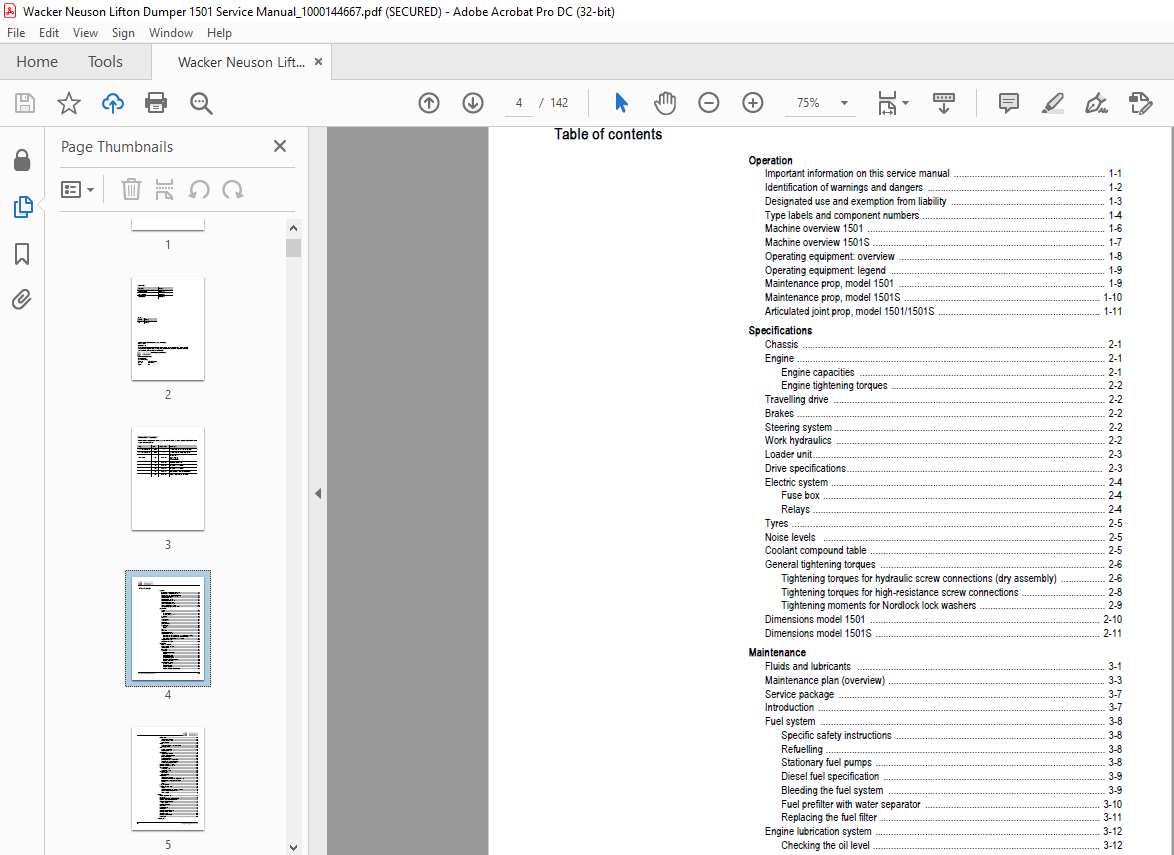
Task: Open the Window menu
Action: pyautogui.click(x=171, y=33)
